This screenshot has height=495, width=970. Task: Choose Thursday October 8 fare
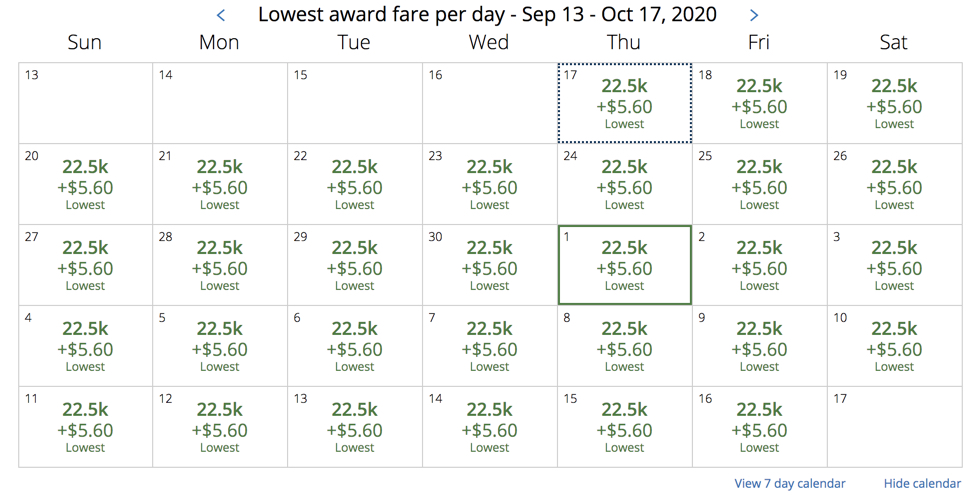coord(624,347)
